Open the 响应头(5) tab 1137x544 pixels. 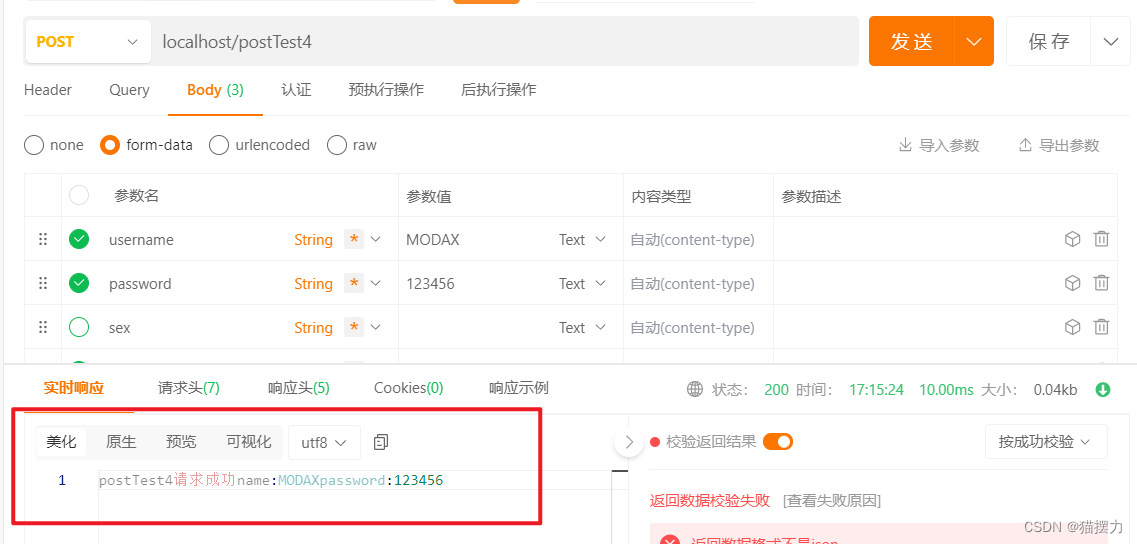(x=299, y=388)
